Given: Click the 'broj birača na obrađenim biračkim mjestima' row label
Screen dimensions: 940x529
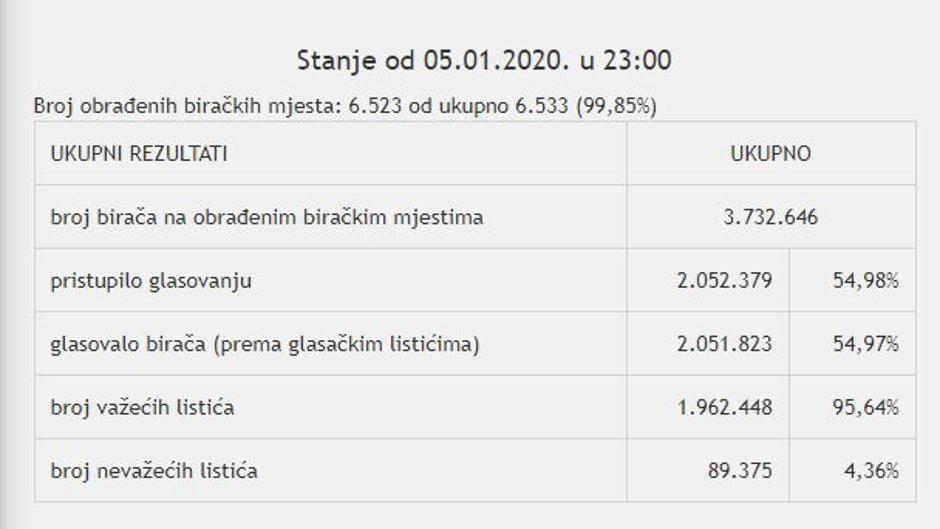Looking at the screenshot, I should pos(267,217).
